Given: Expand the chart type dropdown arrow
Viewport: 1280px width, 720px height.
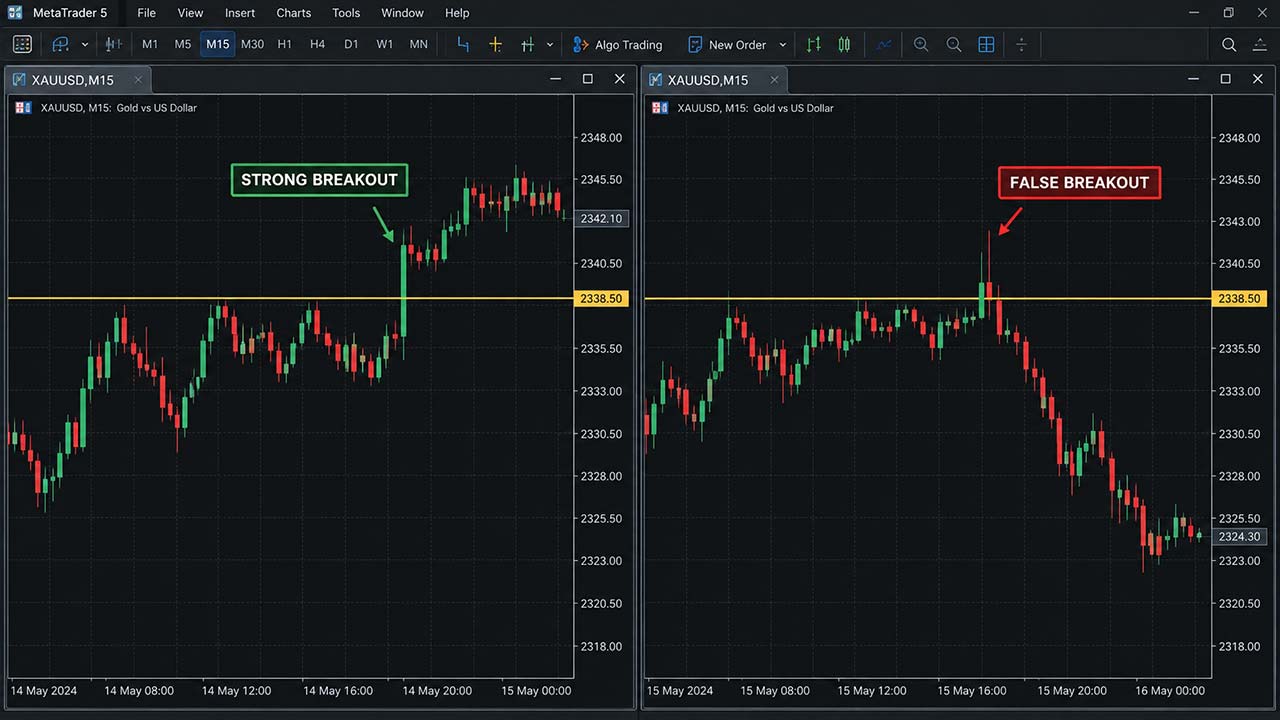Looking at the screenshot, I should (x=85, y=45).
